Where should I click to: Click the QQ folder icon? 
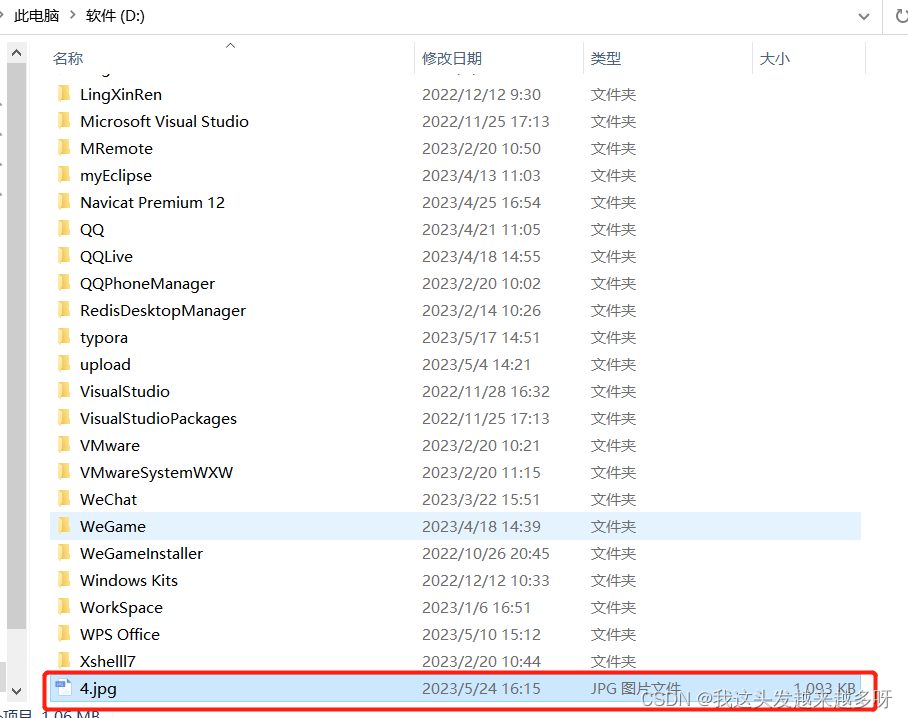[x=64, y=229]
